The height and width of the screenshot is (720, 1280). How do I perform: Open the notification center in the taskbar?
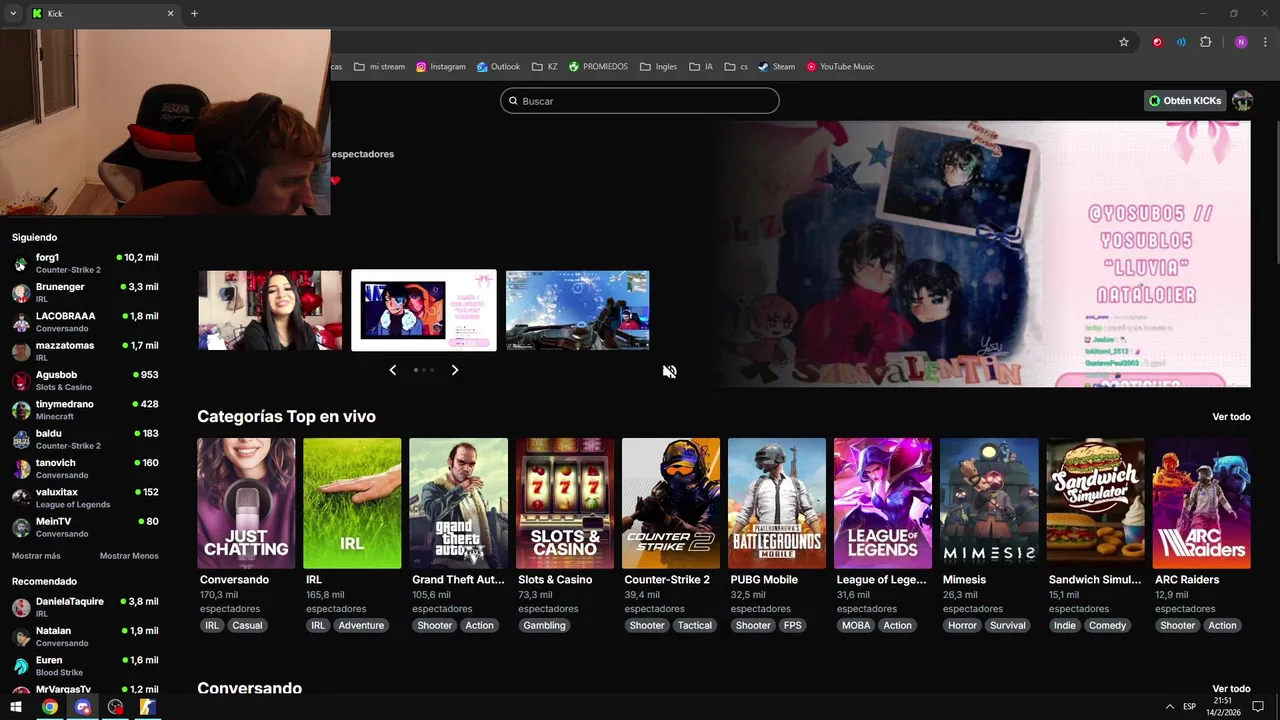click(x=1258, y=707)
